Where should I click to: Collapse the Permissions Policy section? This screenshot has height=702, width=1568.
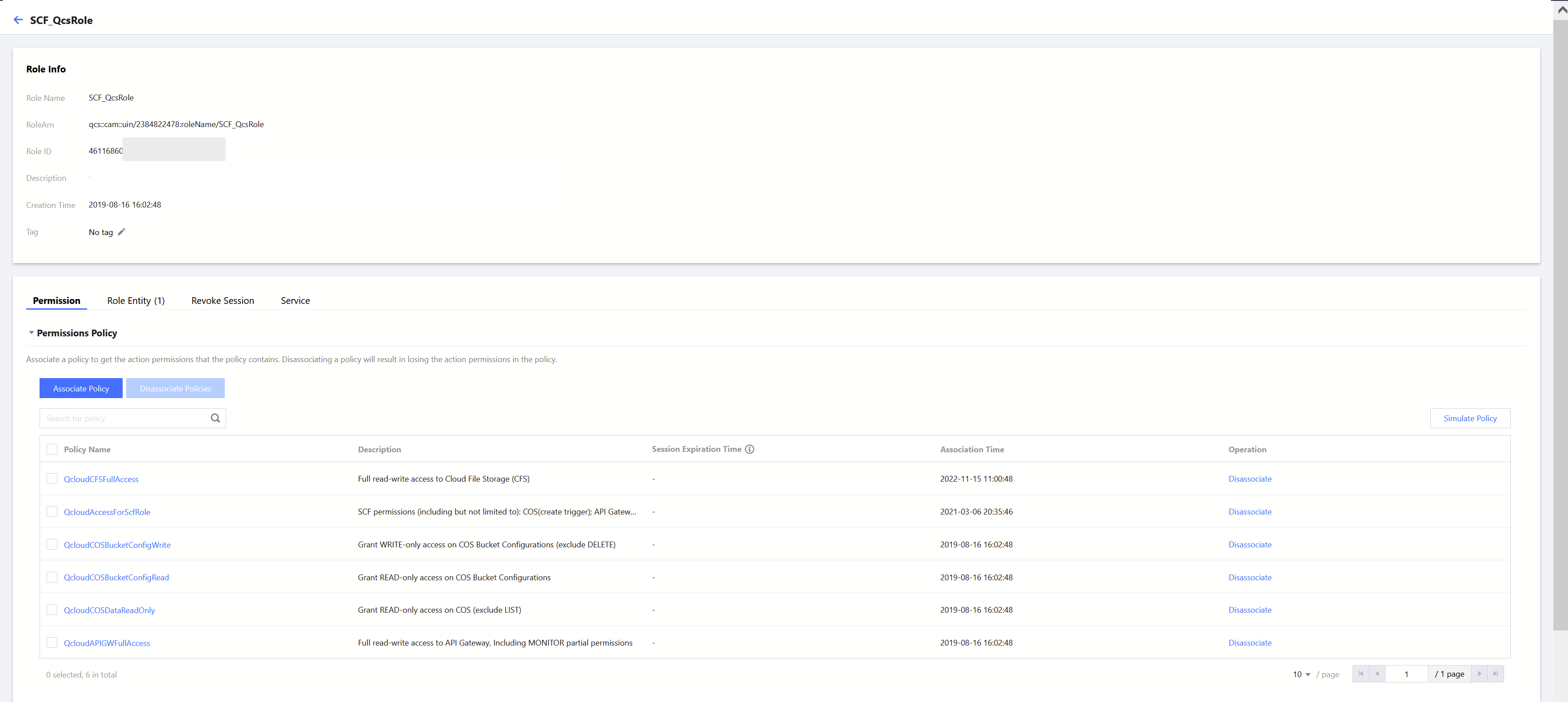tap(32, 333)
